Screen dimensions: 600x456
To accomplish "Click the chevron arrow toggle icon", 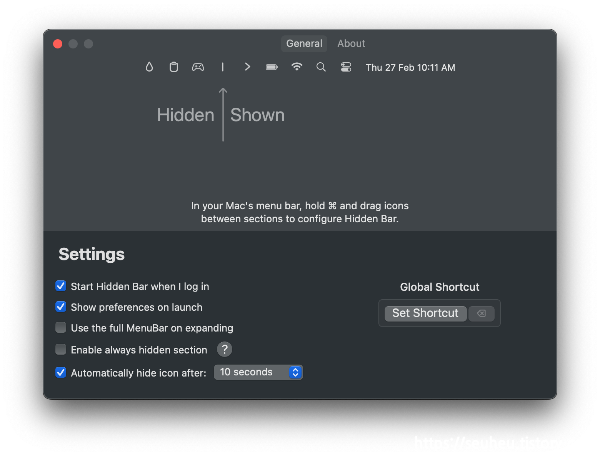I will (247, 67).
